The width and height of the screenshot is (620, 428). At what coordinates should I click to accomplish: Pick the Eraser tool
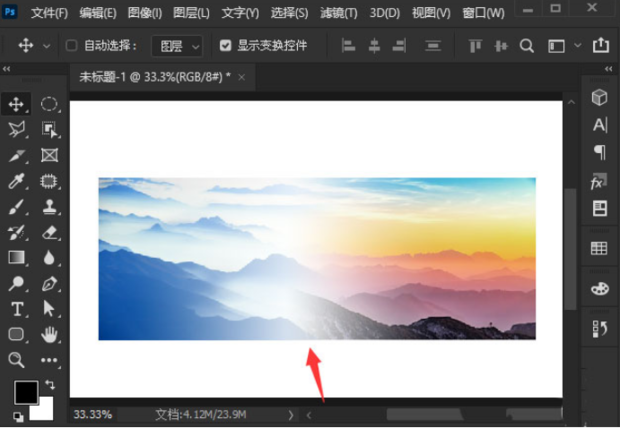tap(49, 233)
